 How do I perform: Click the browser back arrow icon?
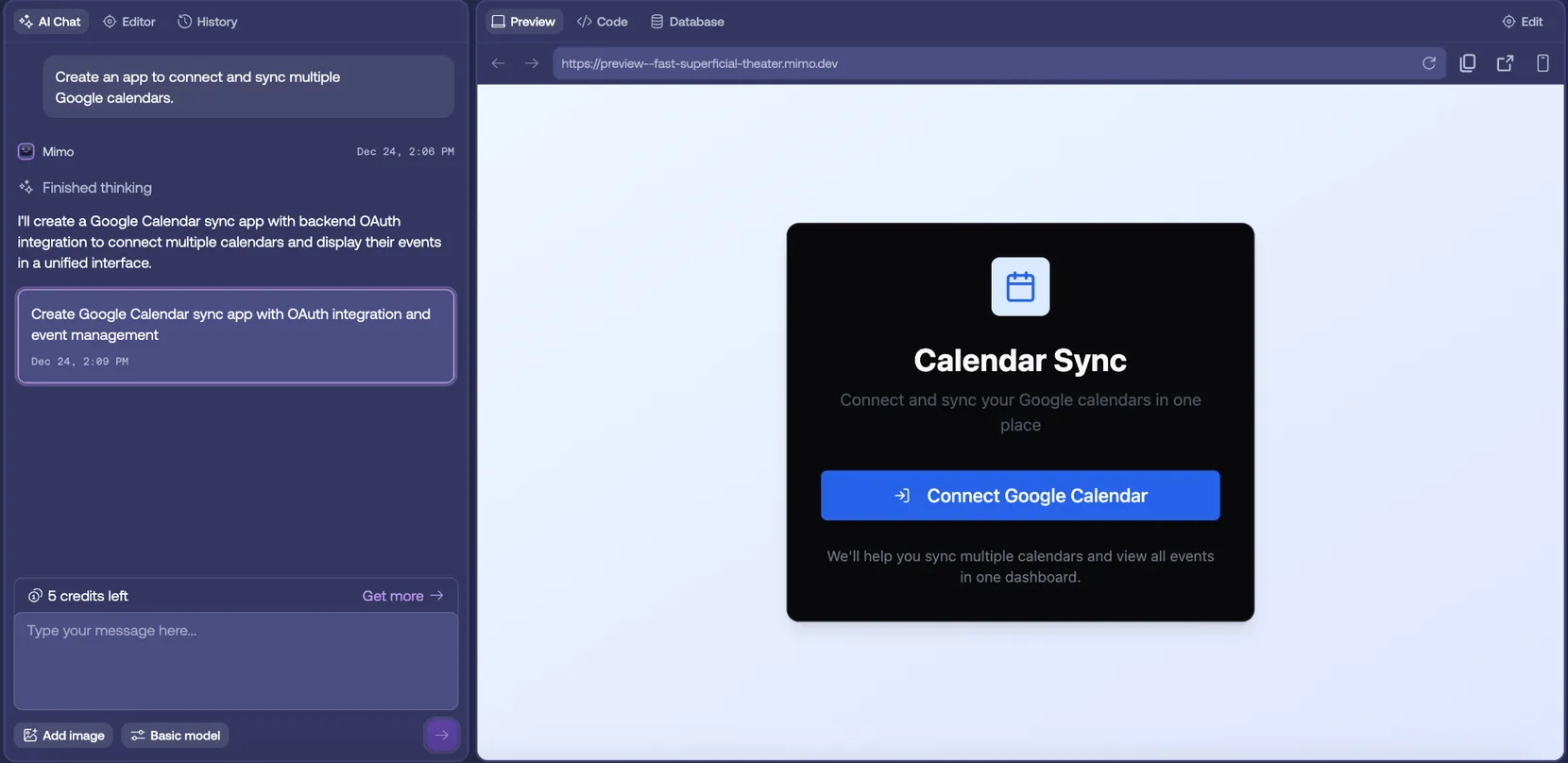click(x=498, y=63)
